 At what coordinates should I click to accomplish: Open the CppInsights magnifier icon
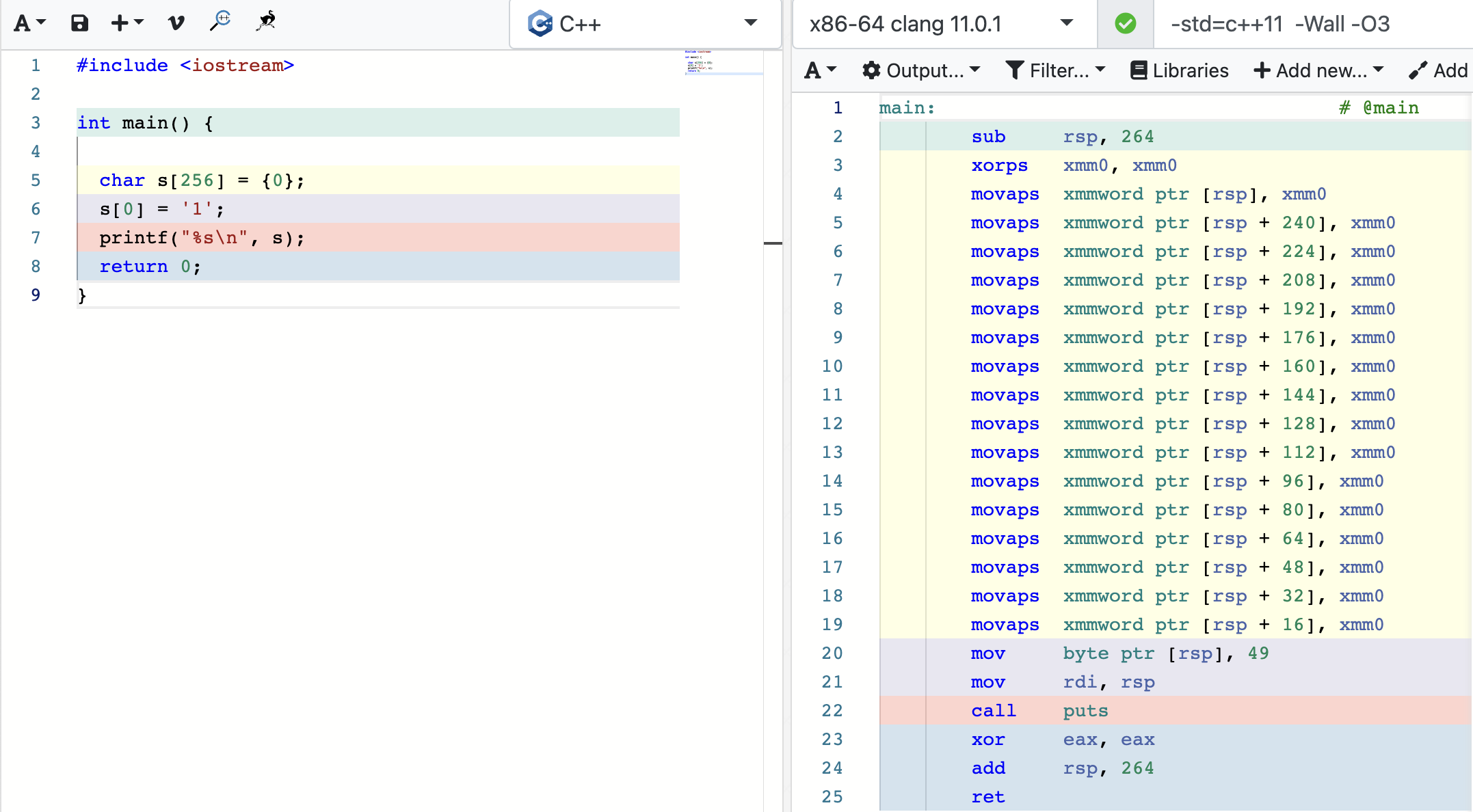(x=220, y=21)
